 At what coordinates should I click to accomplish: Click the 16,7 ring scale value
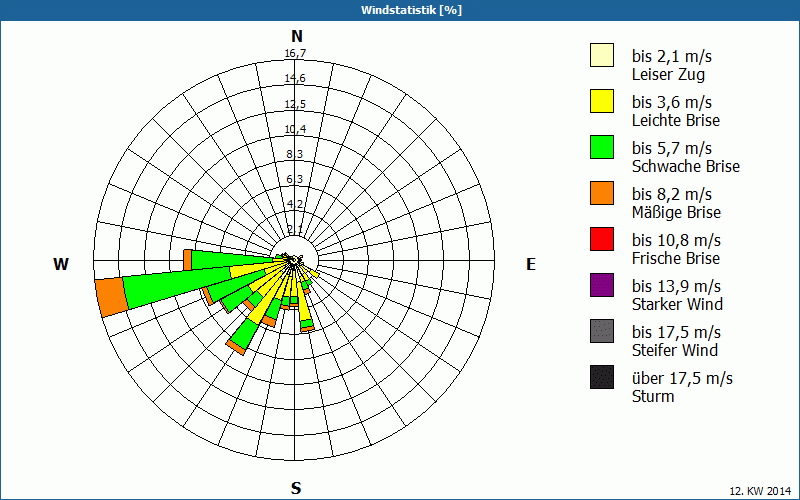point(295,53)
